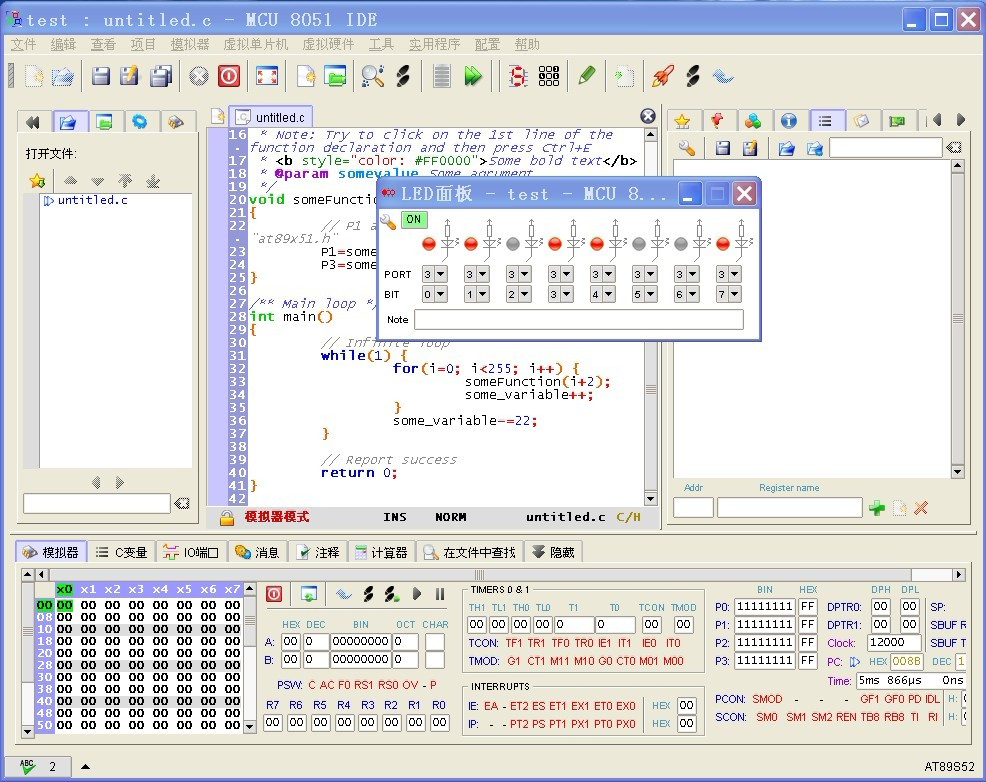Click the ABC spell-check icon in status bar
Viewport: 986px width, 782px height.
(x=26, y=766)
